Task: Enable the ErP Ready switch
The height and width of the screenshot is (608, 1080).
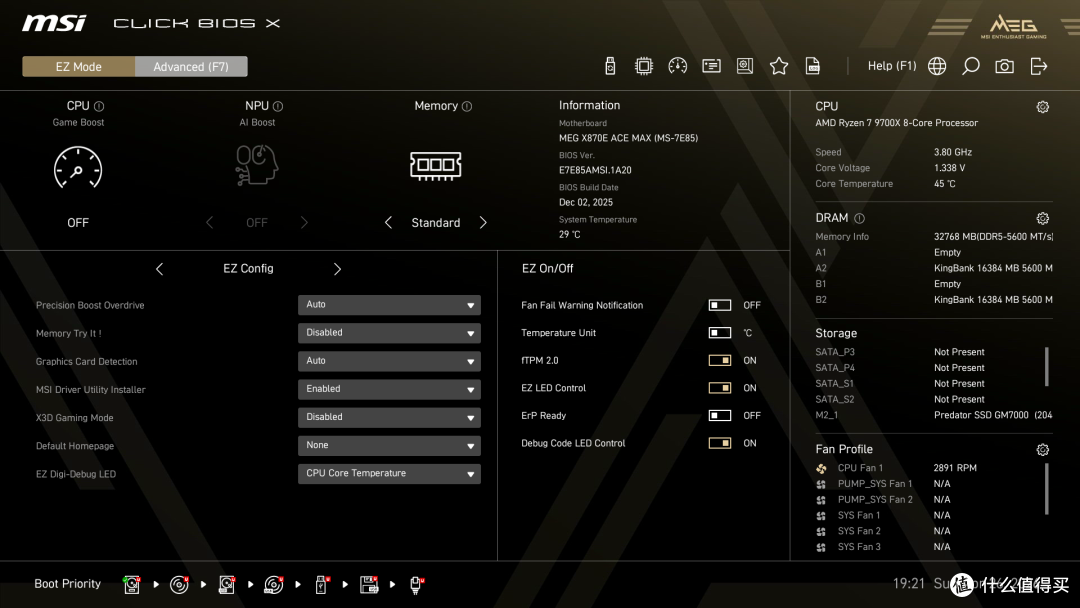Action: click(720, 415)
